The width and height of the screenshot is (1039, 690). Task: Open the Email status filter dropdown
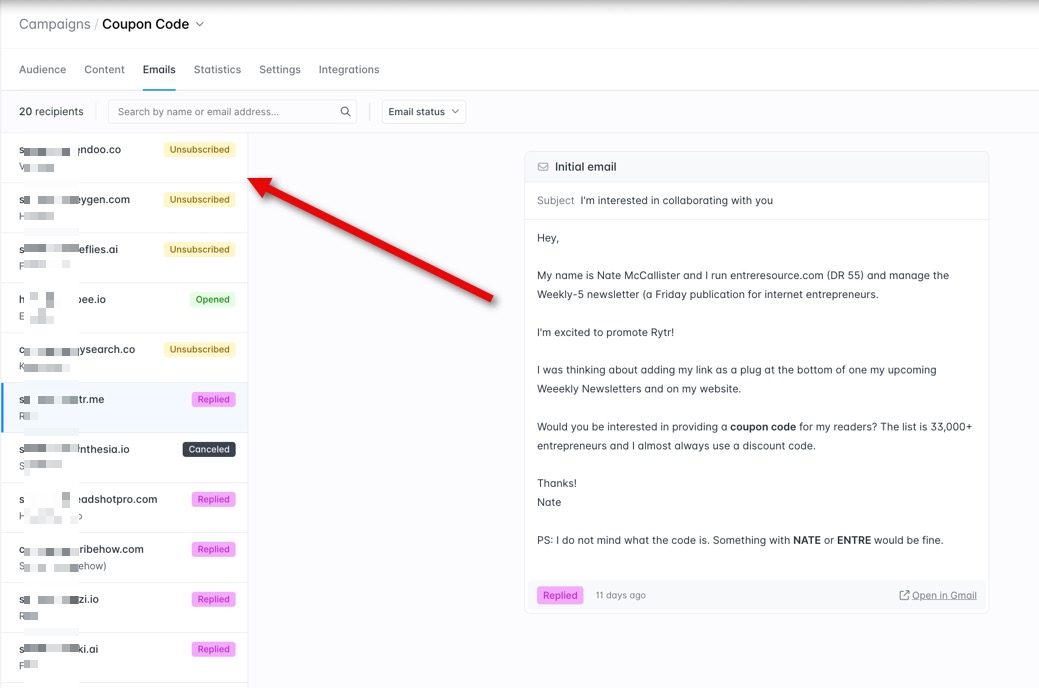(x=424, y=112)
